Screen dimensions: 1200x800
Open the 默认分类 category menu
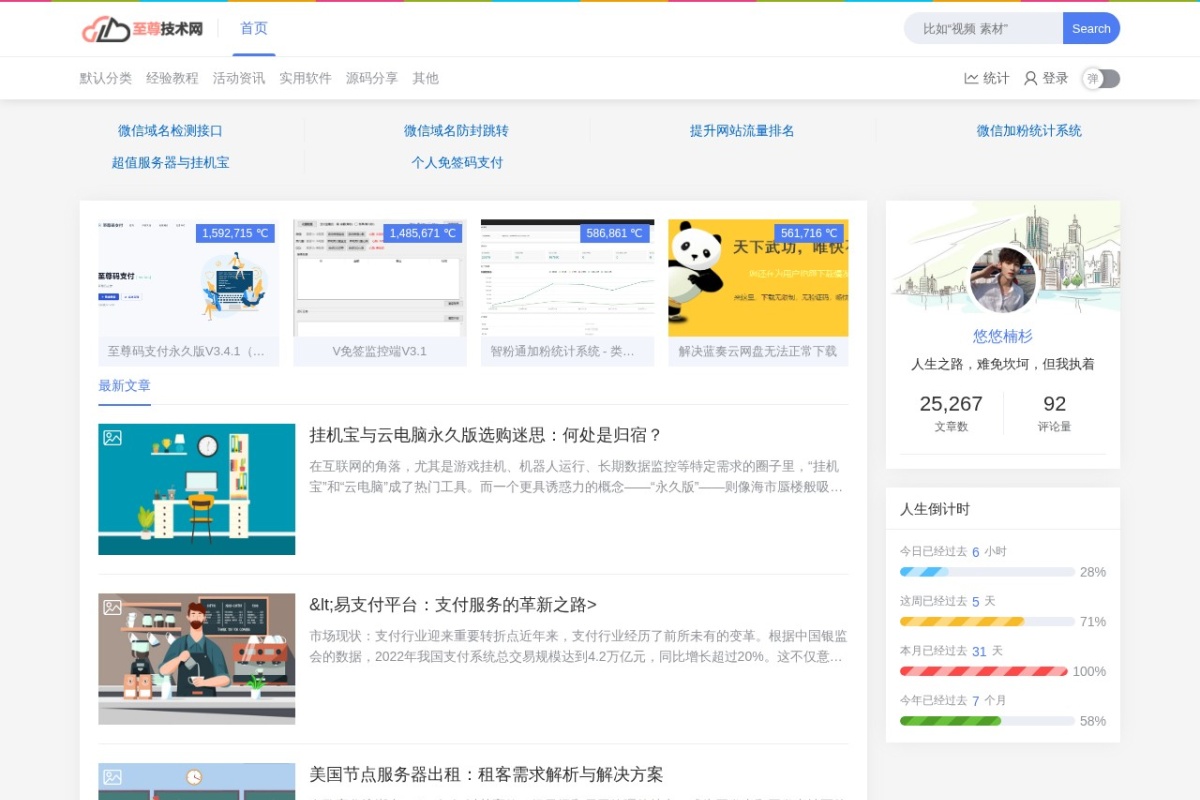click(106, 78)
